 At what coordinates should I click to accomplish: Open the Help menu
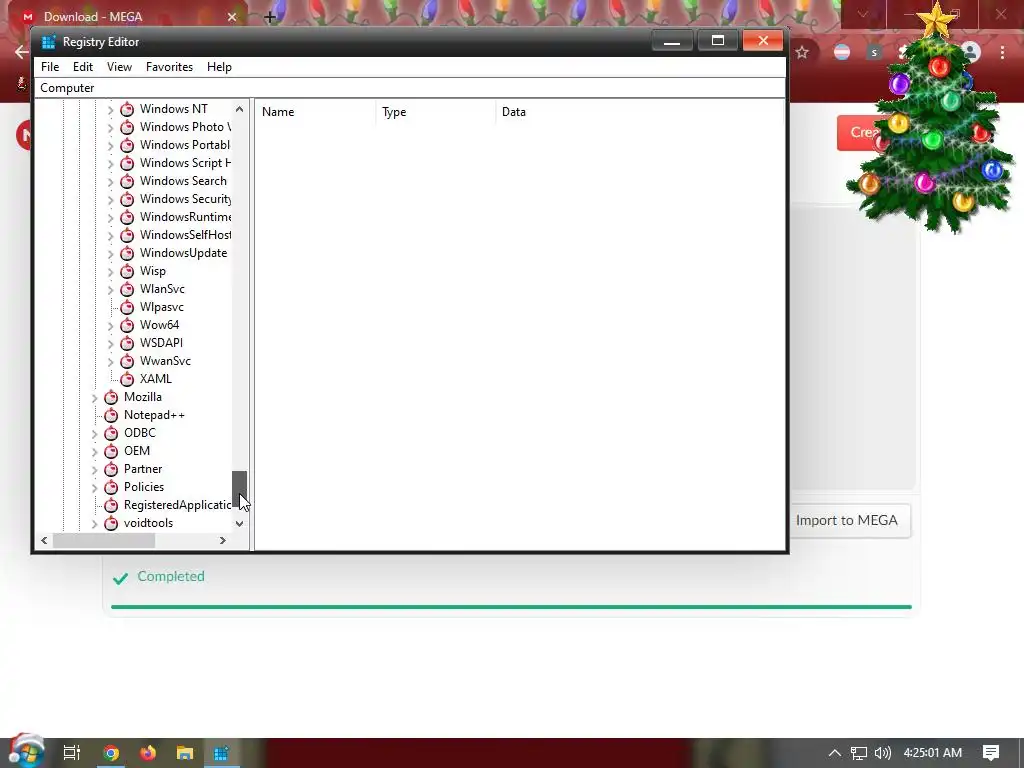pos(219,67)
